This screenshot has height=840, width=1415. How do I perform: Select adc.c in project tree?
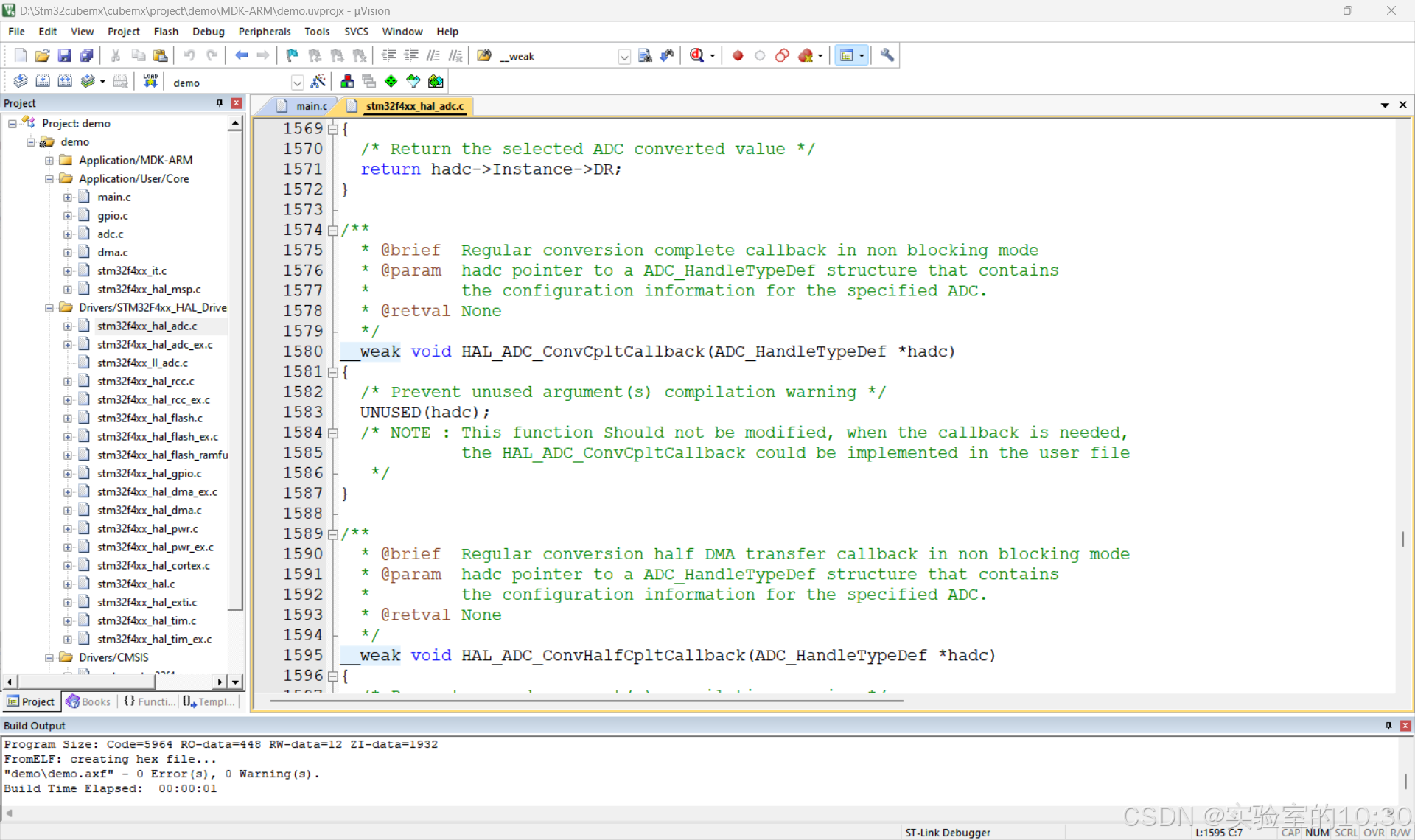[x=111, y=234]
